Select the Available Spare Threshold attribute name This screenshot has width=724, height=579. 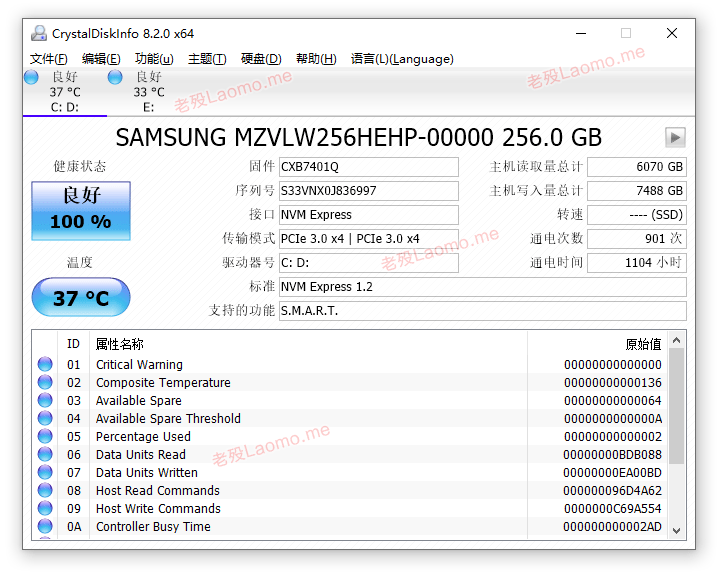168,419
